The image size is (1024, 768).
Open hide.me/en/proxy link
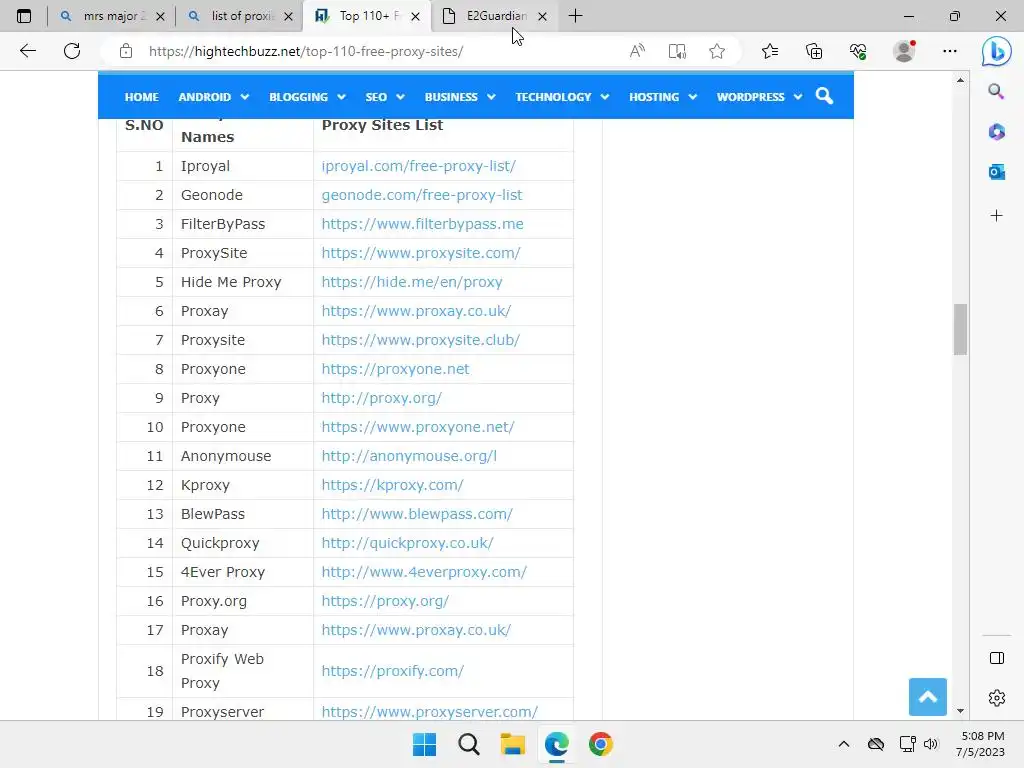point(412,282)
